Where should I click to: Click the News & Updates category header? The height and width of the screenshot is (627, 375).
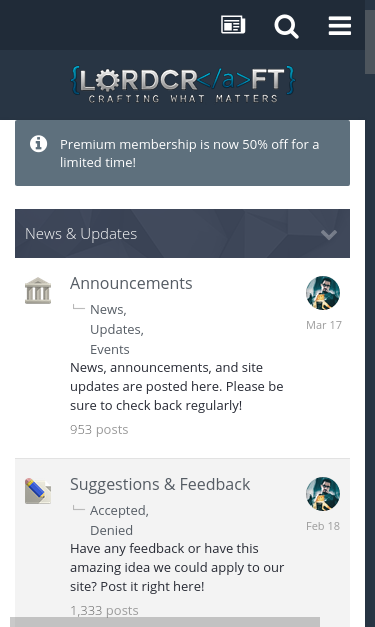(x=182, y=234)
